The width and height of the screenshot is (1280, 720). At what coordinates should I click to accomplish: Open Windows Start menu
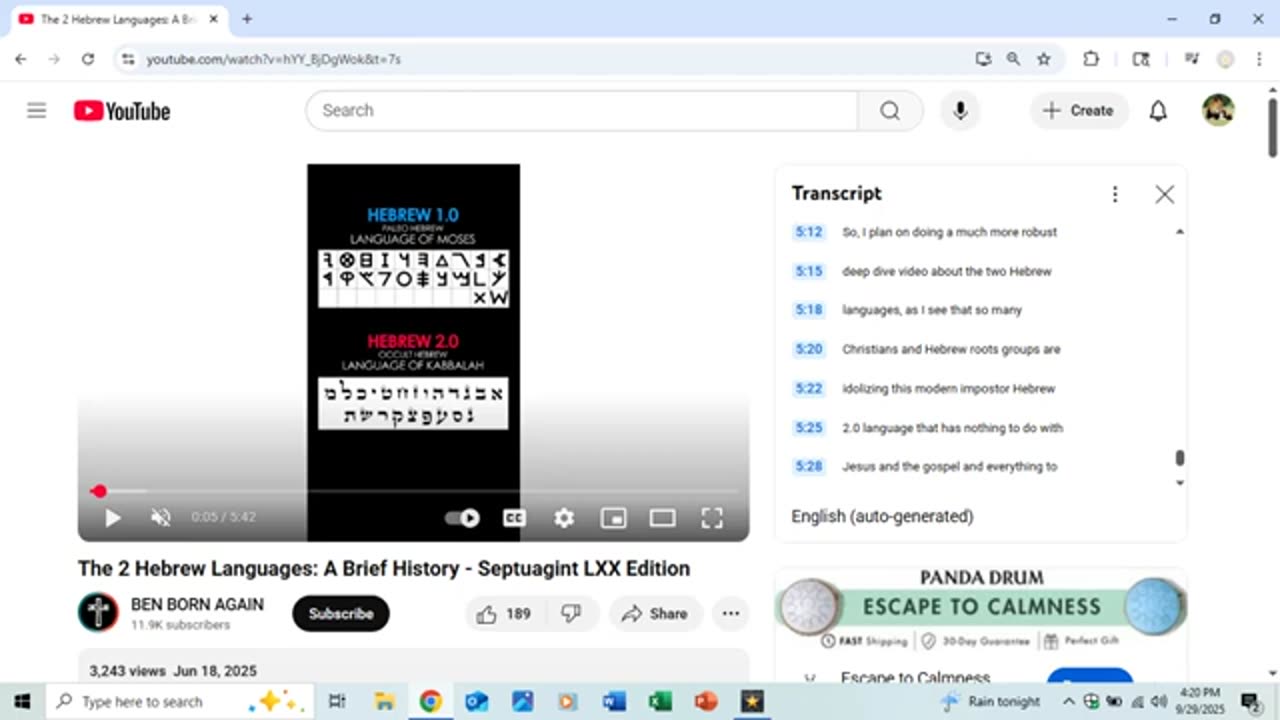[21, 701]
